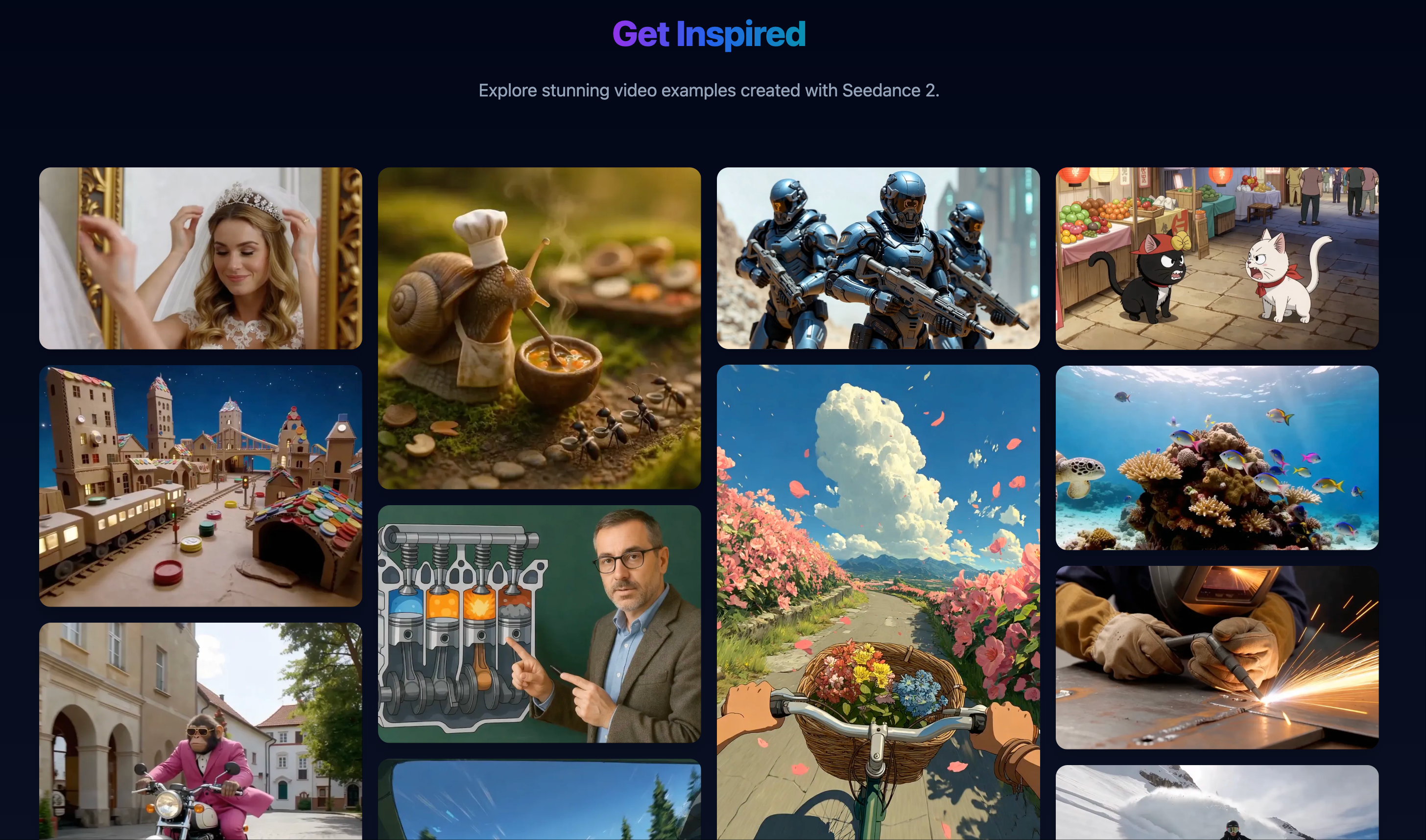Play the coral reef with turtle video
Image resolution: width=1426 pixels, height=840 pixels.
[x=1217, y=458]
